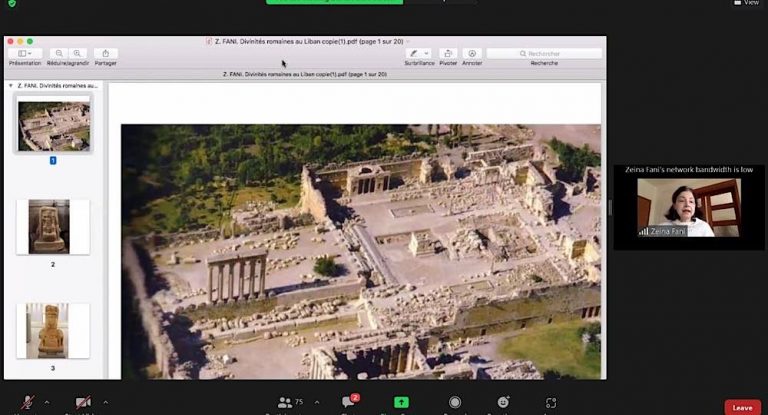The width and height of the screenshot is (768, 415).
Task: Collapse the Z. FANI document tree in sidebar
Action: click(x=11, y=86)
